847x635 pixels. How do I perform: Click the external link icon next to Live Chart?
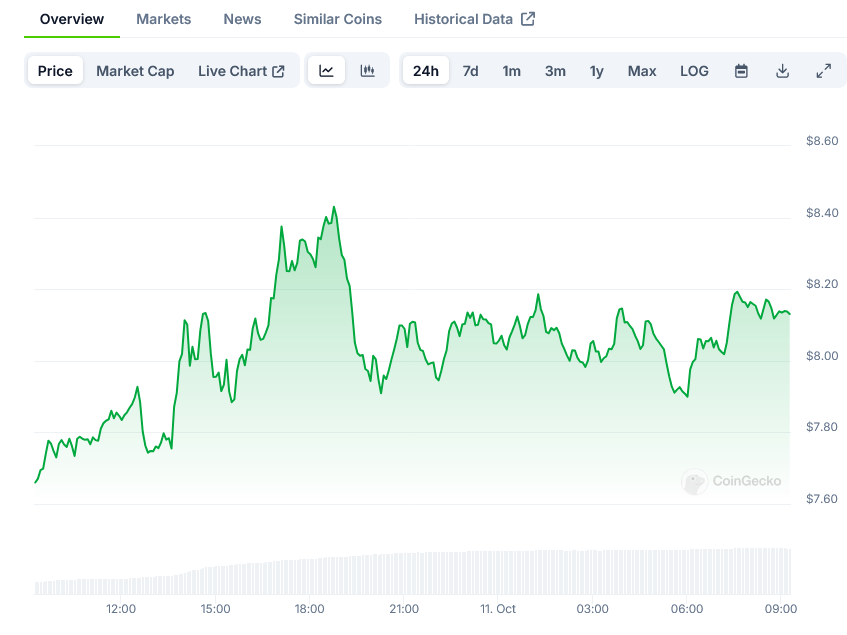pos(278,71)
